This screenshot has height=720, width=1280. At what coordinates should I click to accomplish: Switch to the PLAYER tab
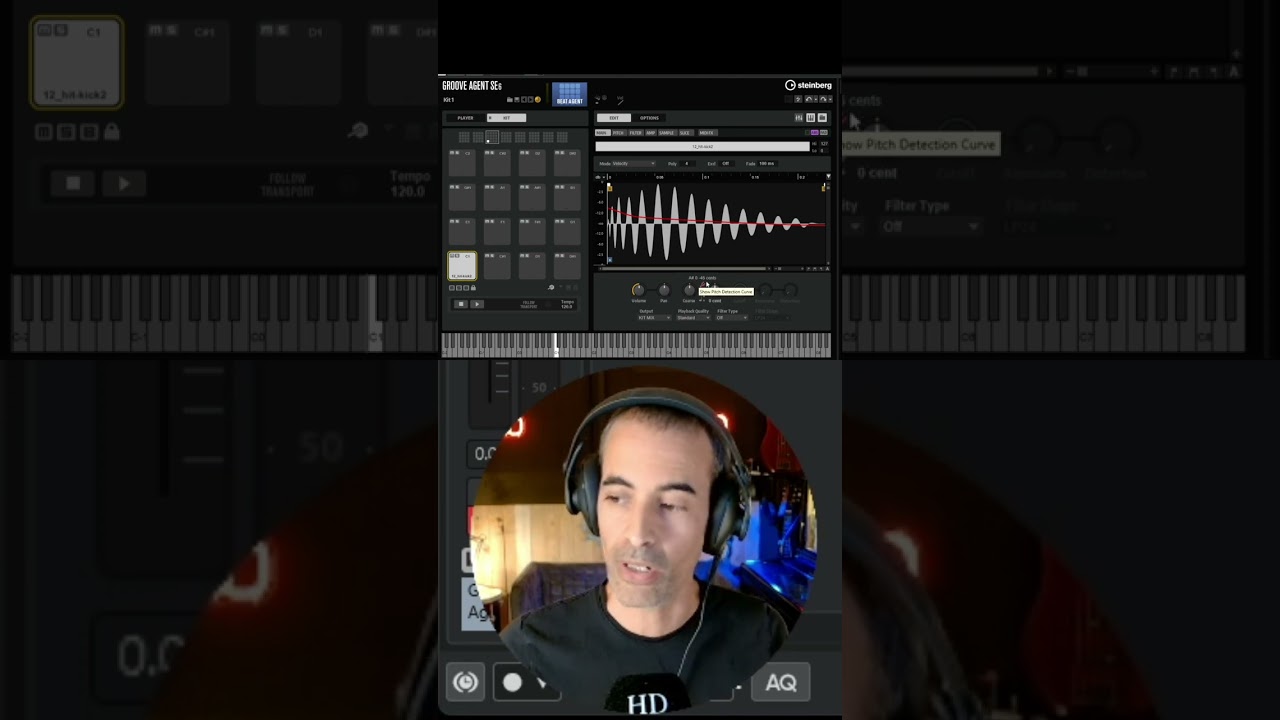465,118
